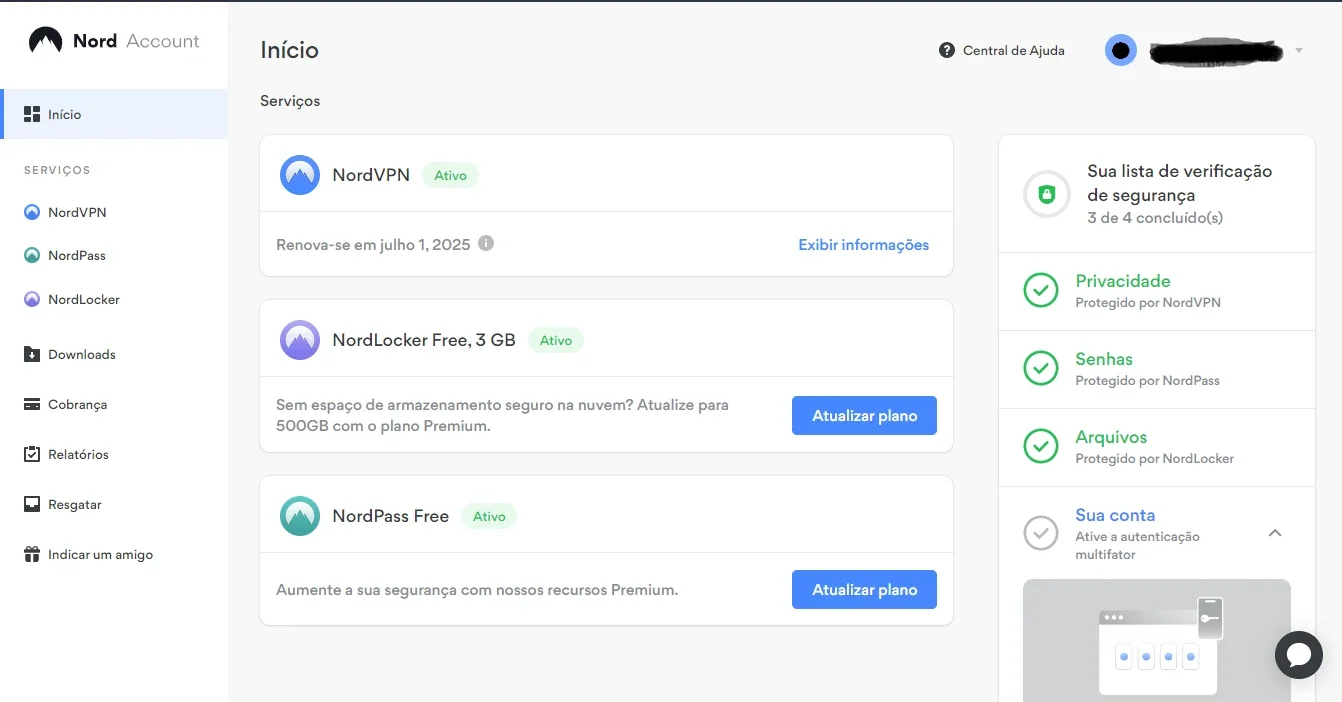Click the multifactor authentication illustration

(x=1157, y=640)
